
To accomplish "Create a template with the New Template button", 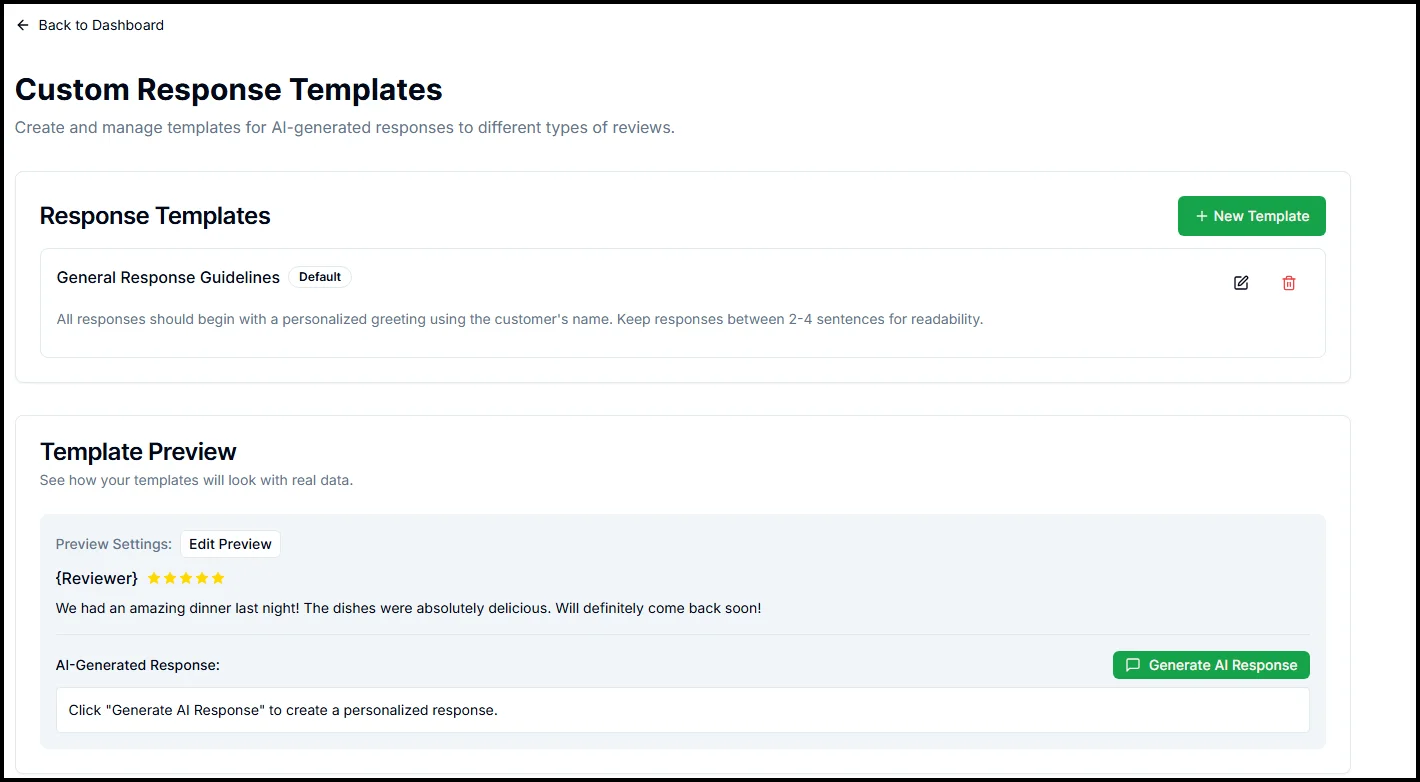I will 1251,216.
